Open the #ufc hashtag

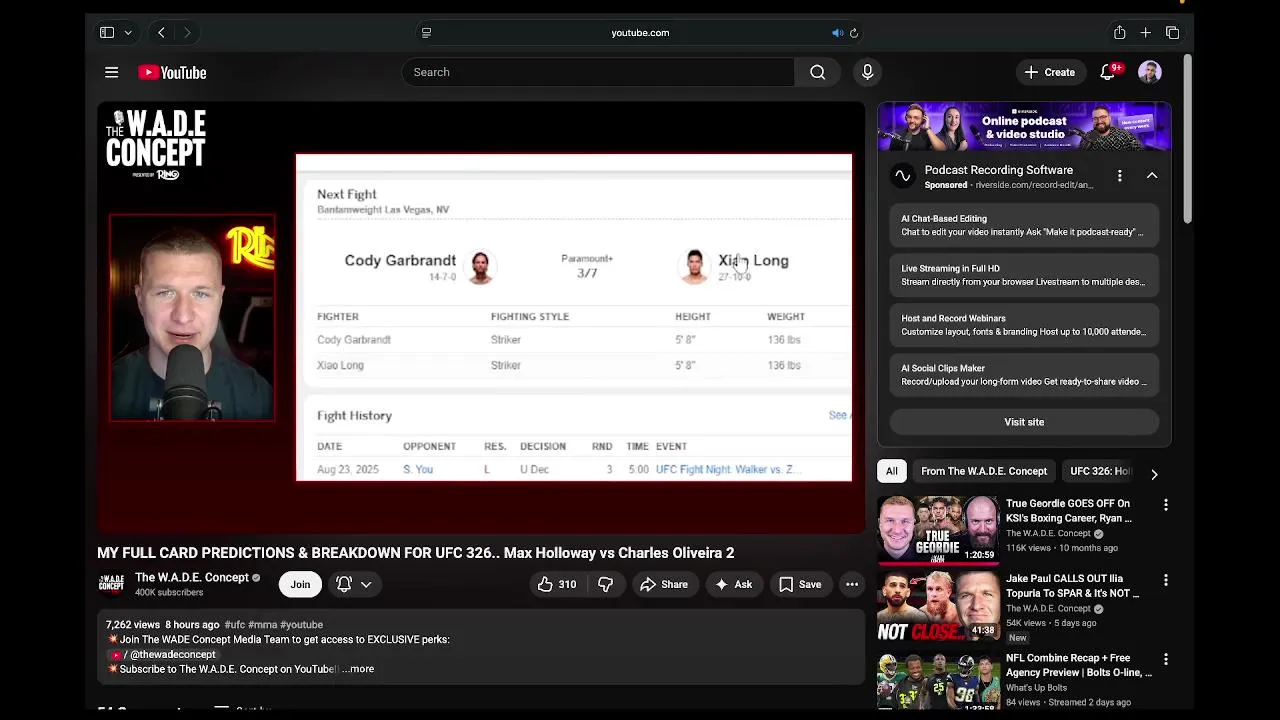click(x=235, y=624)
